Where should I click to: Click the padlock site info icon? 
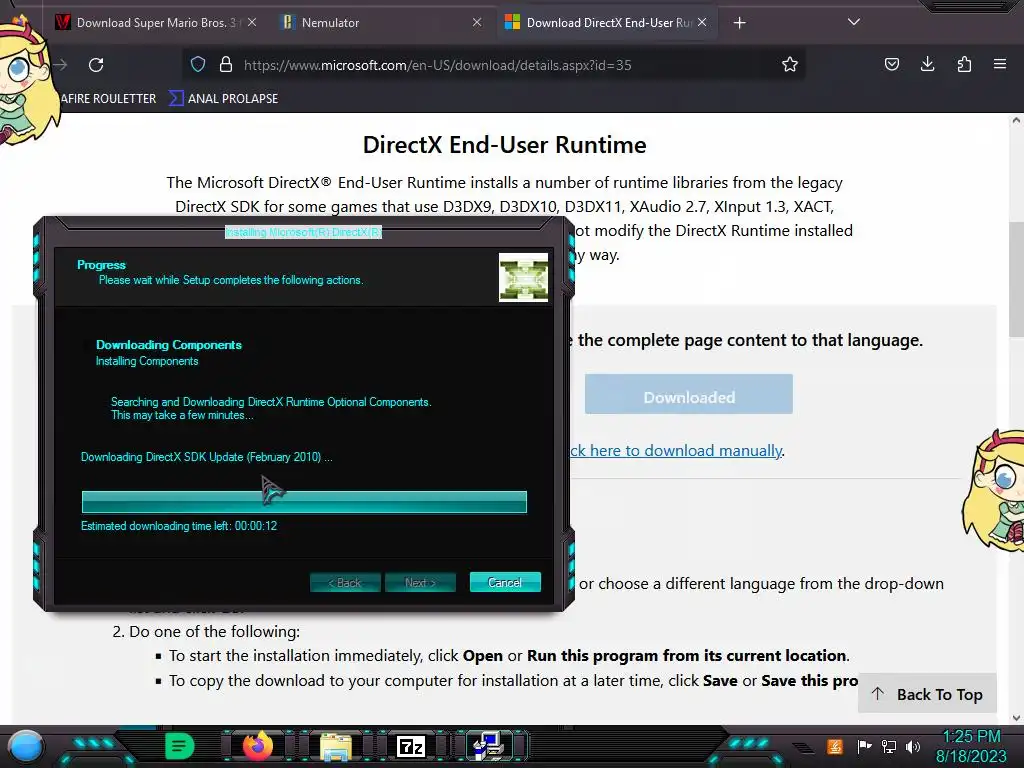click(x=226, y=64)
